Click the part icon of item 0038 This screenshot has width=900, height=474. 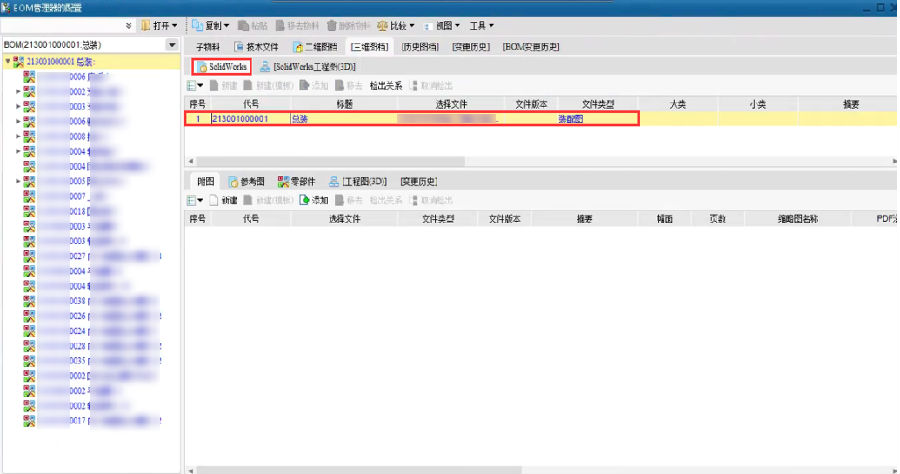(x=29, y=301)
